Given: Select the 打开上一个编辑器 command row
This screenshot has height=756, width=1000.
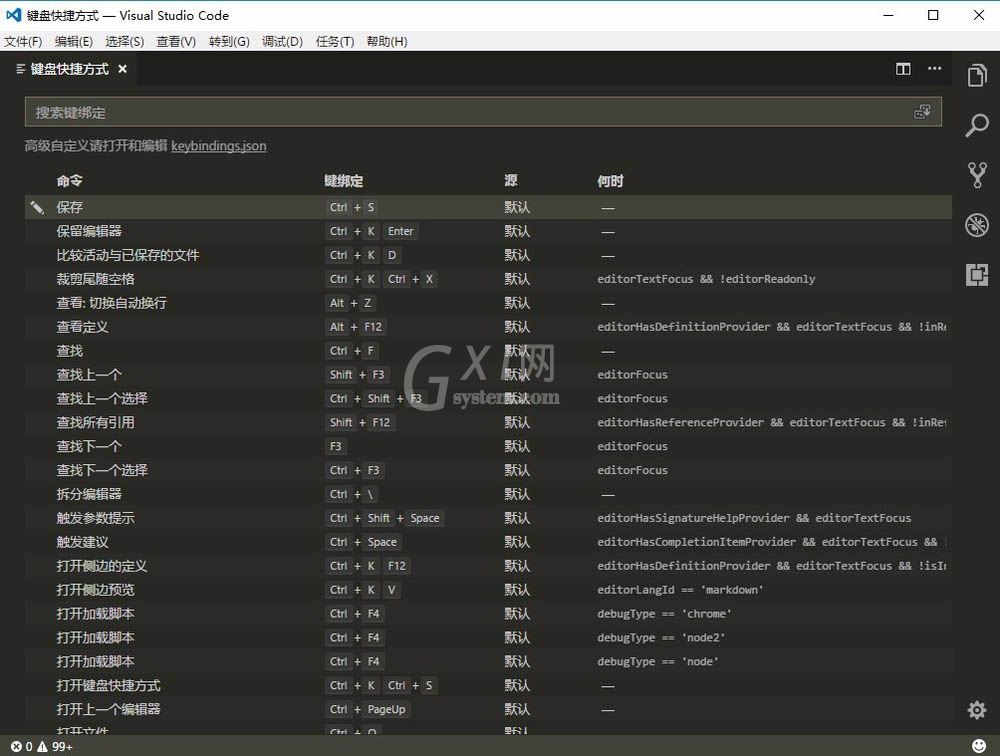Looking at the screenshot, I should coord(488,709).
